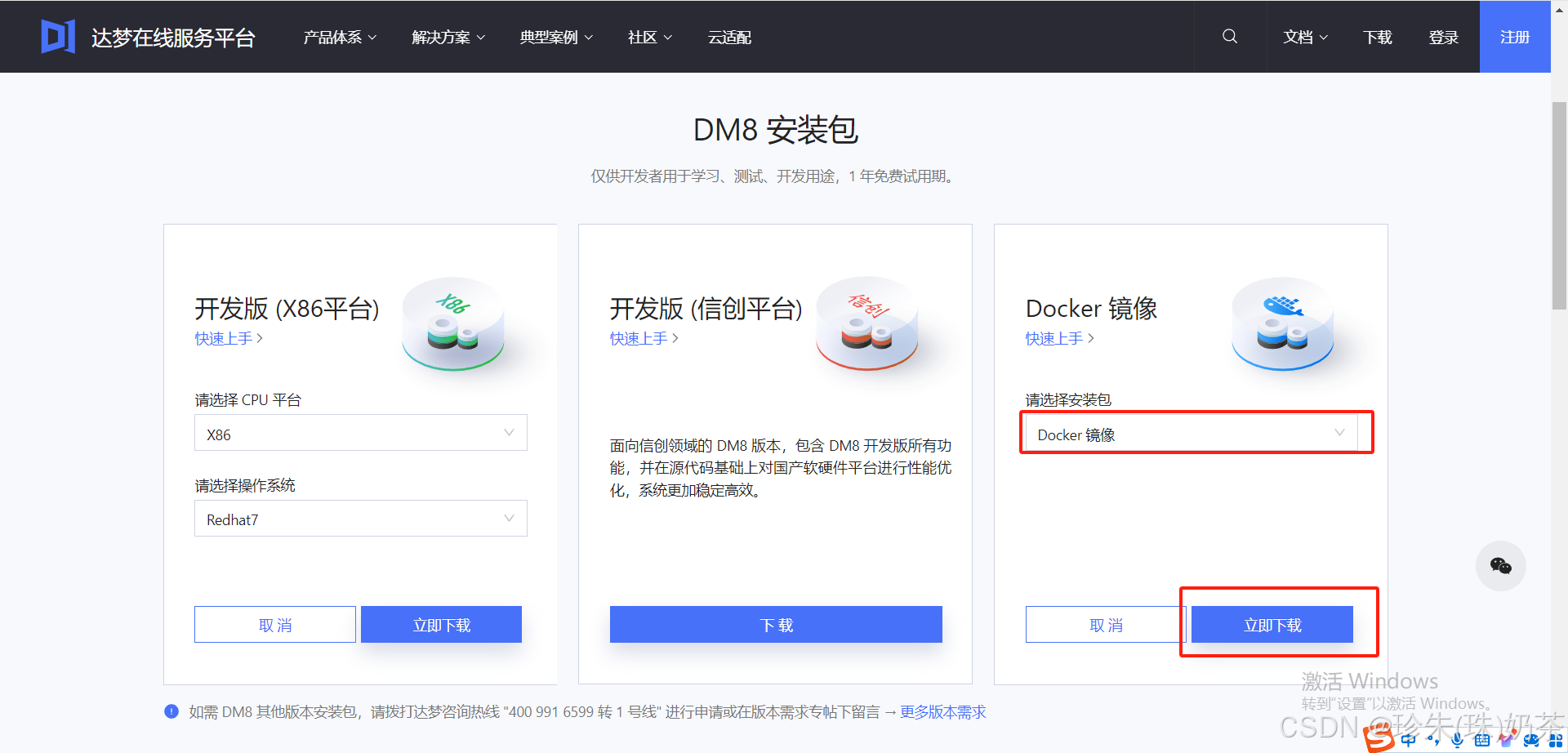Open the Sogou skin shirt icon
This screenshot has height=753, width=1568.
[1507, 739]
